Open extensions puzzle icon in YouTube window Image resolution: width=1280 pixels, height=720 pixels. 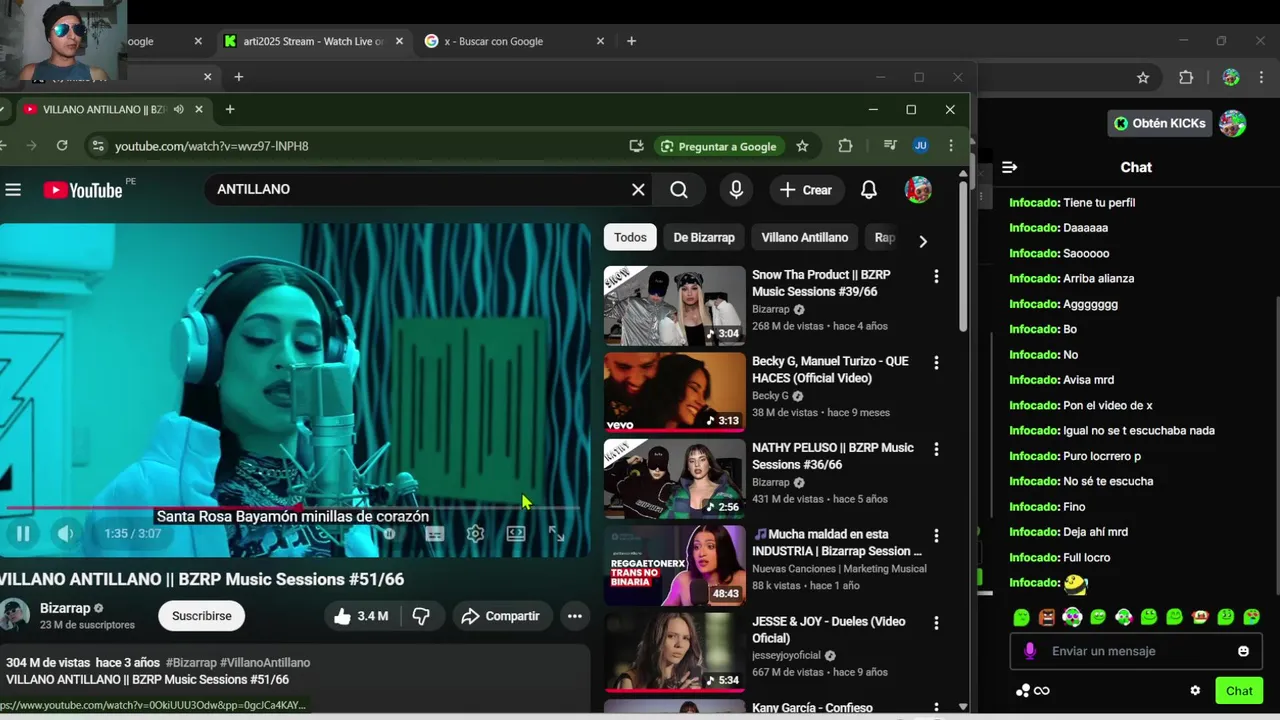[845, 146]
